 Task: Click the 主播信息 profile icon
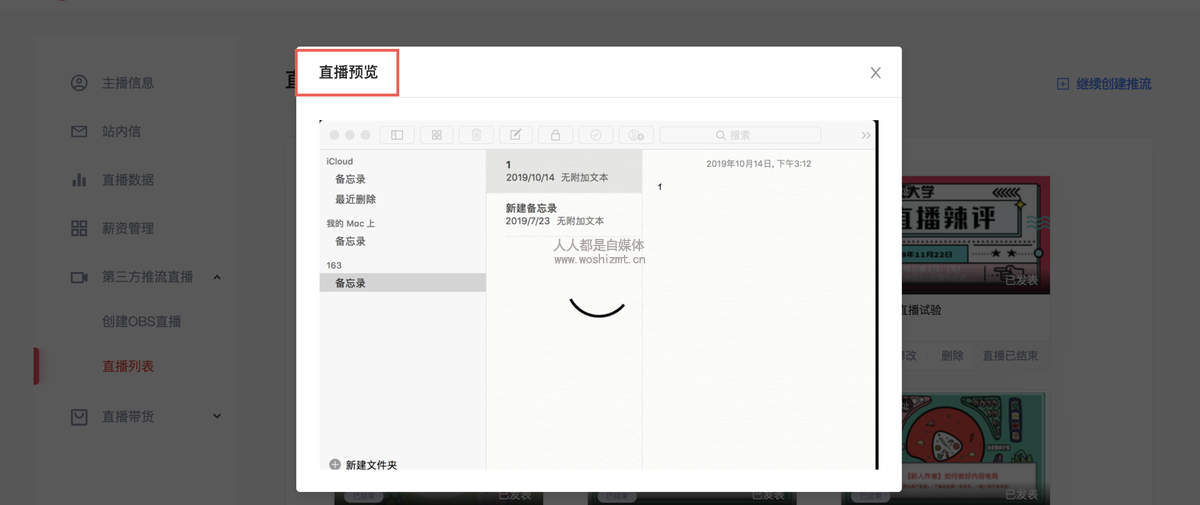point(79,83)
